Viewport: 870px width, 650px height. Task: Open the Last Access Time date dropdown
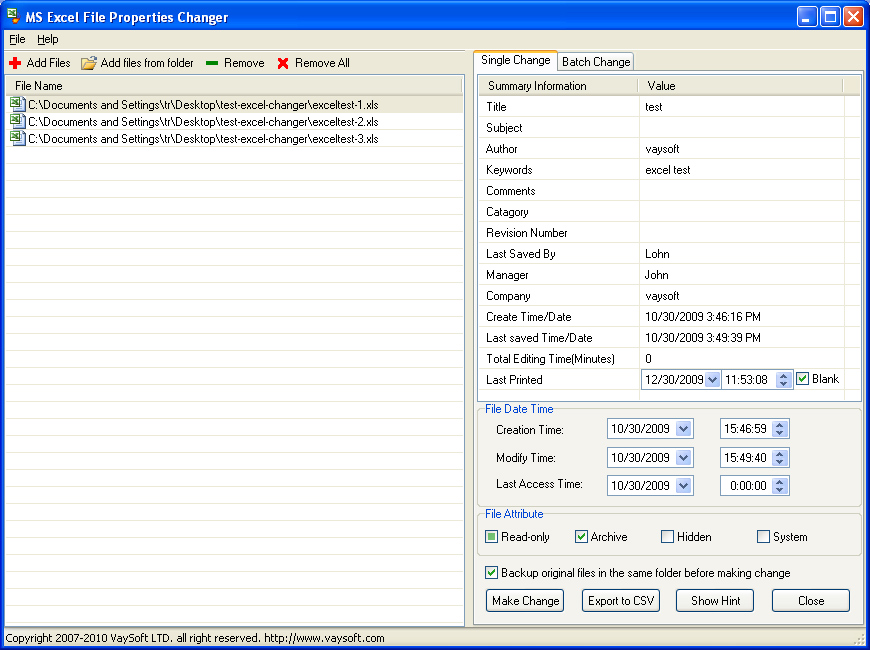[684, 486]
